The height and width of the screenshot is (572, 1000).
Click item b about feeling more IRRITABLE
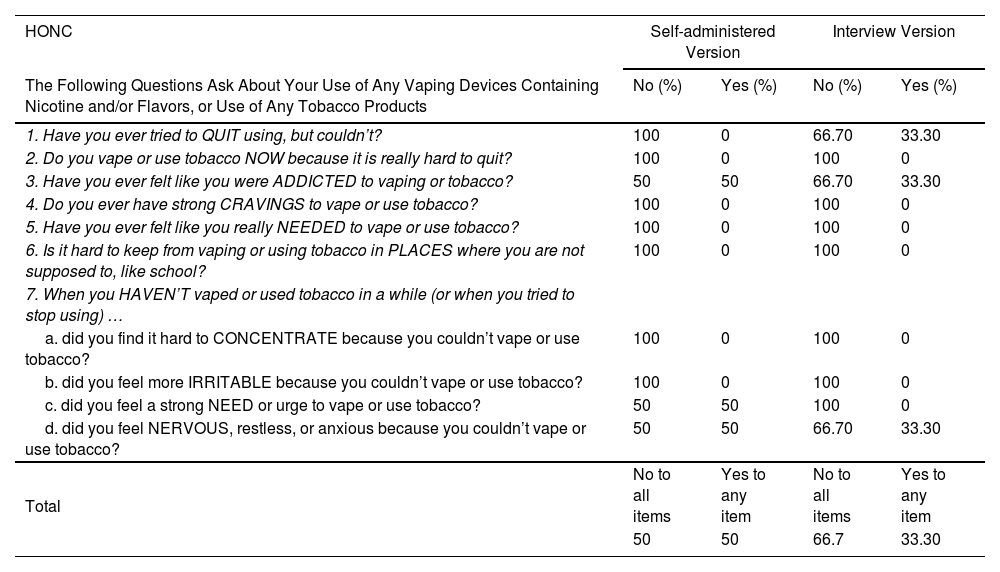(313, 382)
